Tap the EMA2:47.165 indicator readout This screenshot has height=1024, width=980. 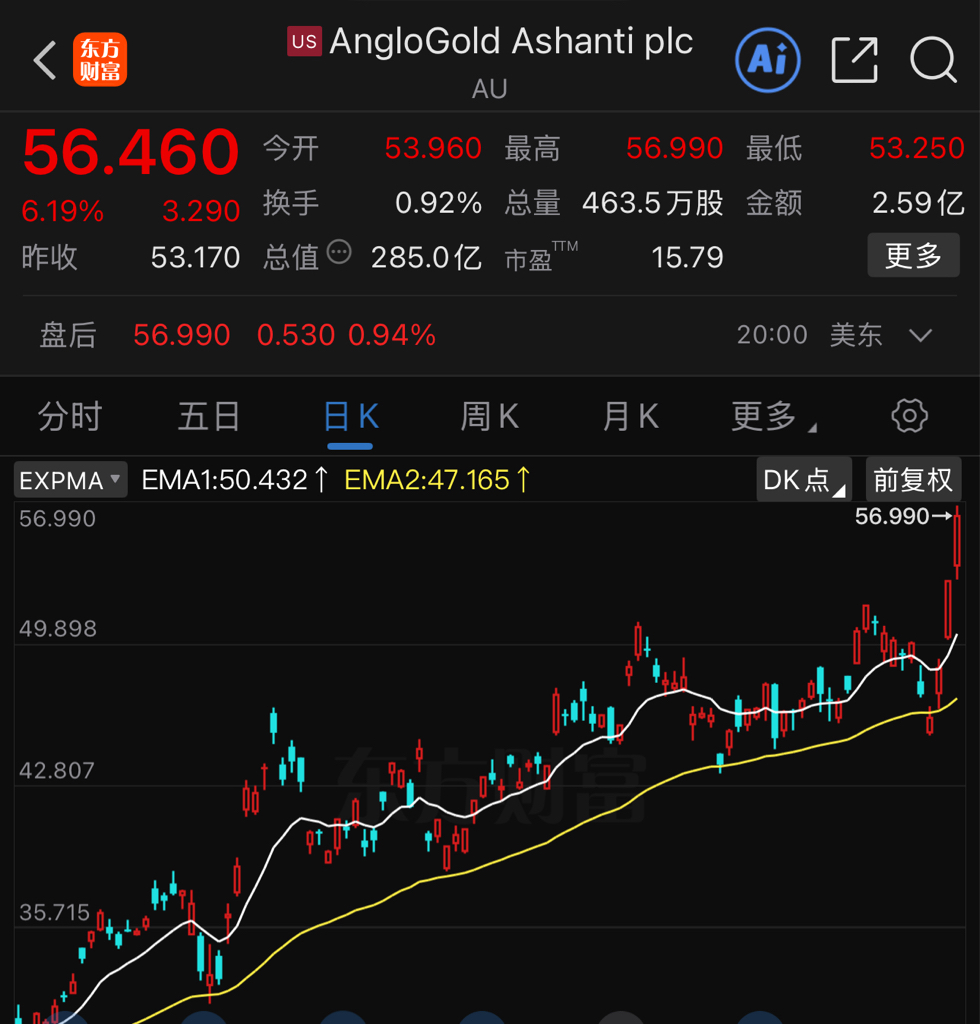[x=437, y=480]
